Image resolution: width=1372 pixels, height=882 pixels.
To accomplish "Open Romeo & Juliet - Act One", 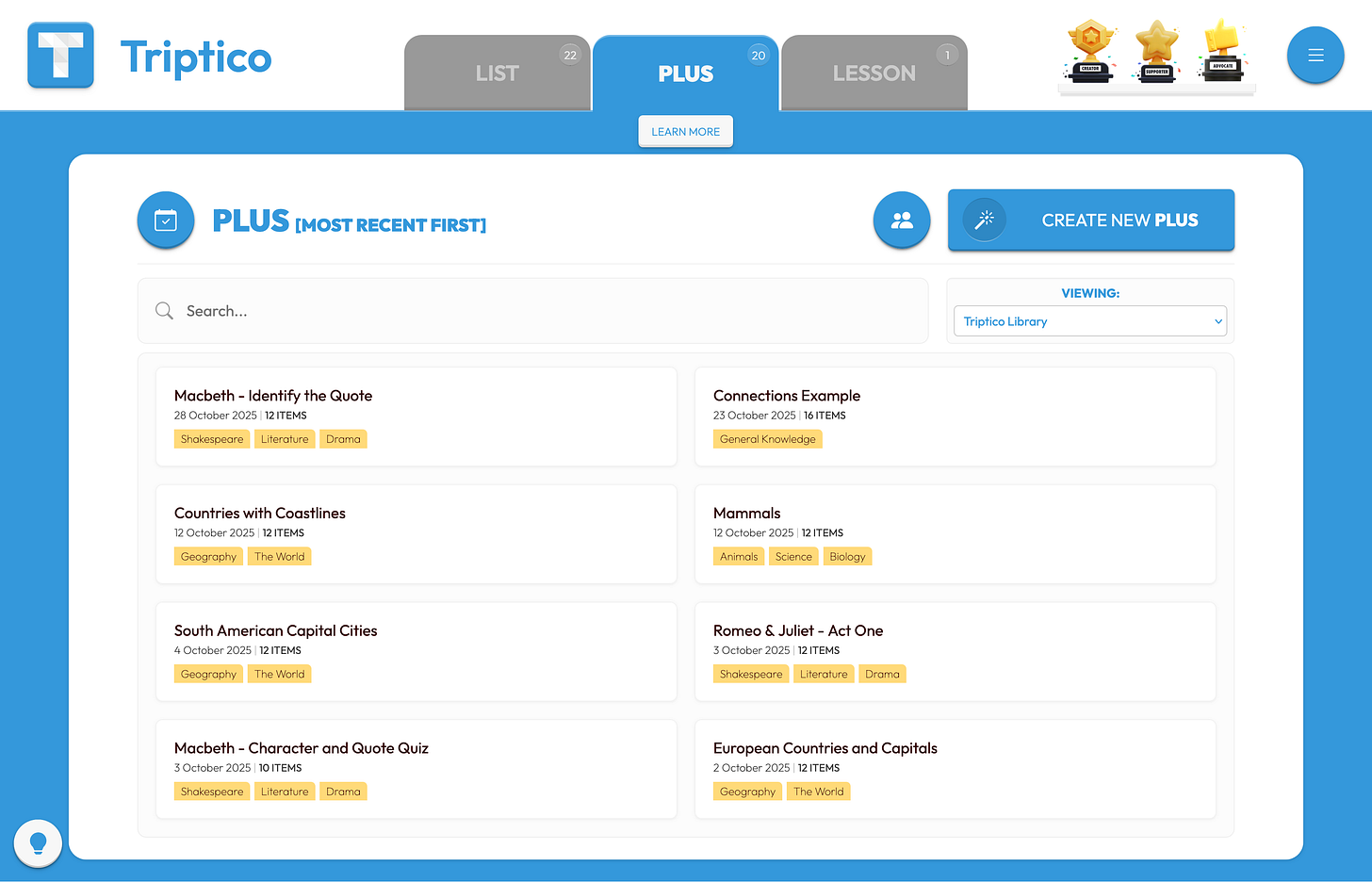I will tap(955, 652).
